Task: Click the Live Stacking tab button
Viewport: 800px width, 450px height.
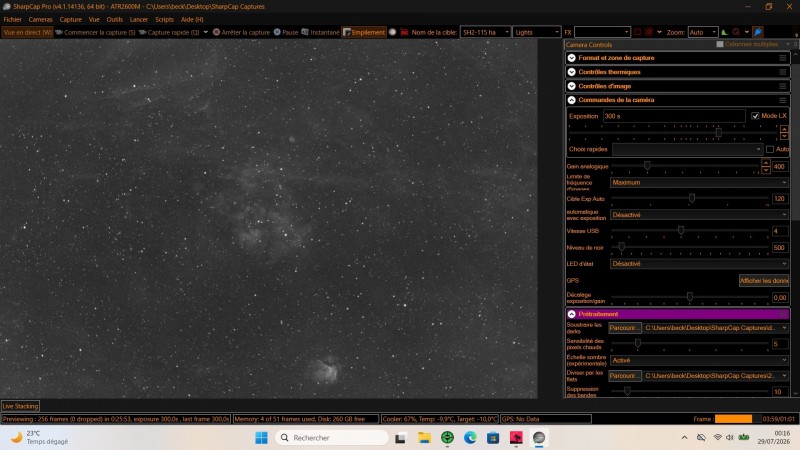Action: pos(20,406)
